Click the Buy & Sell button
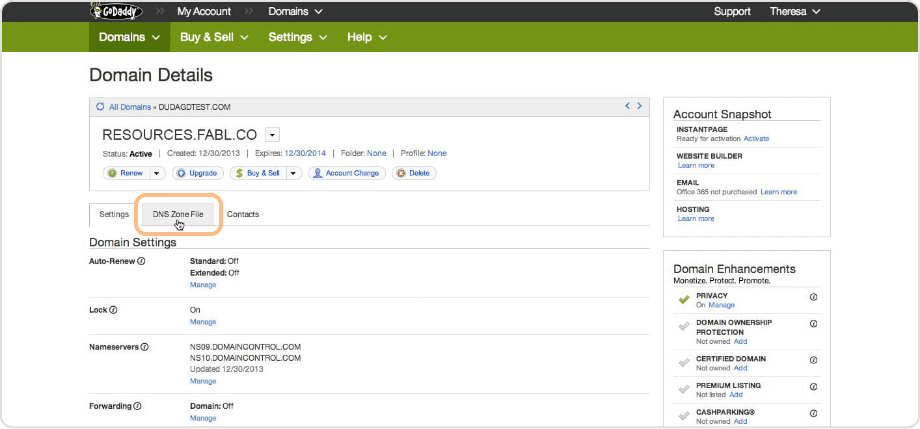Viewport: 920px width, 429px height. (258, 173)
